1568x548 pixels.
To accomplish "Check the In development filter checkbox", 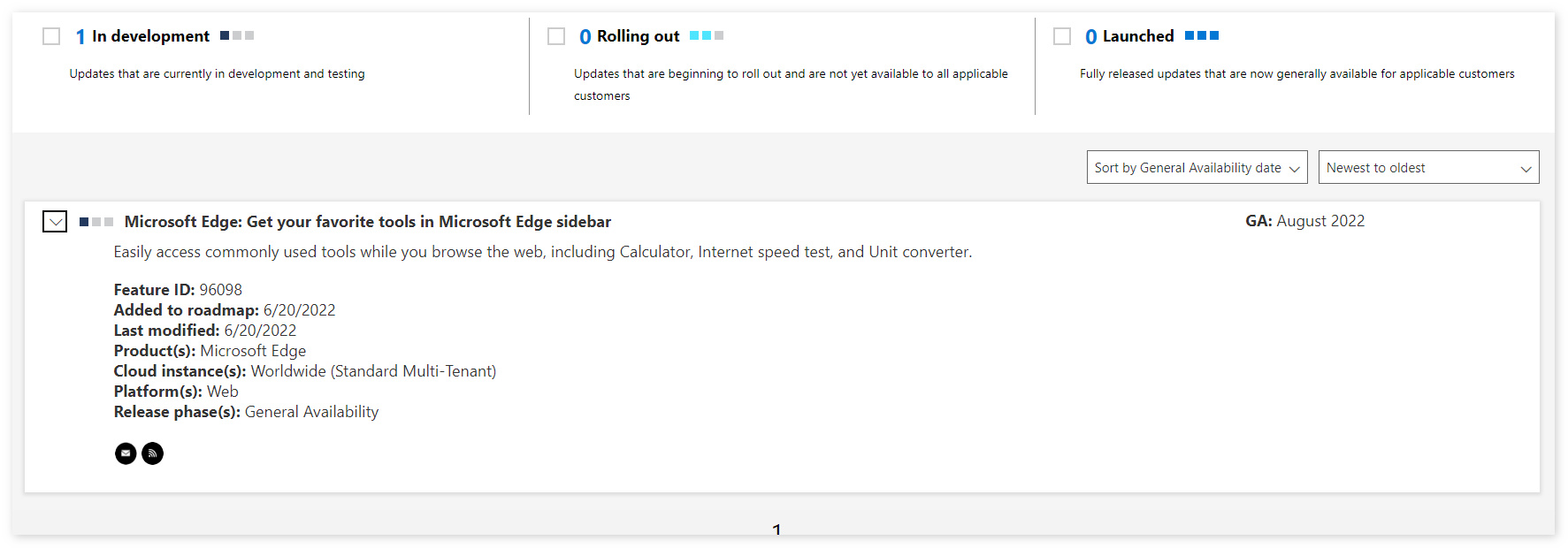I will point(51,36).
